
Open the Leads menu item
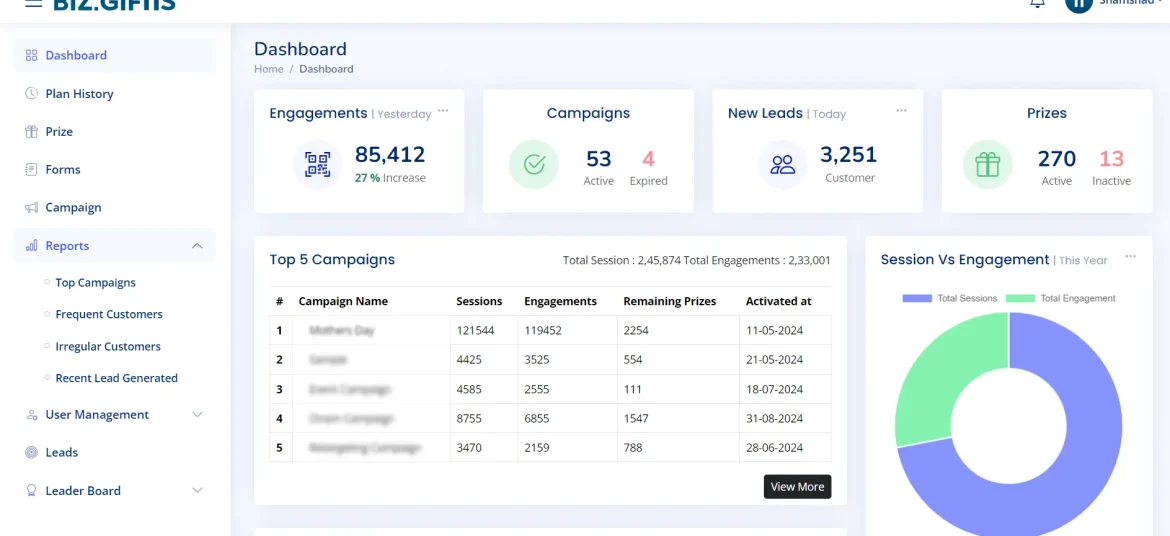click(115, 452)
